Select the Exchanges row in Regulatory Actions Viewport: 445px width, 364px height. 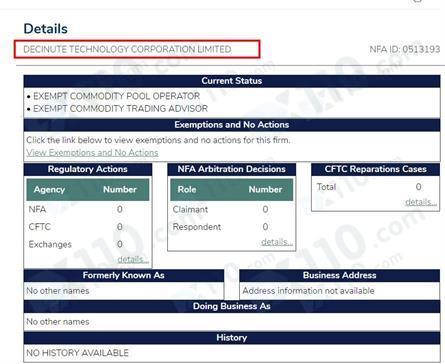coord(88,244)
